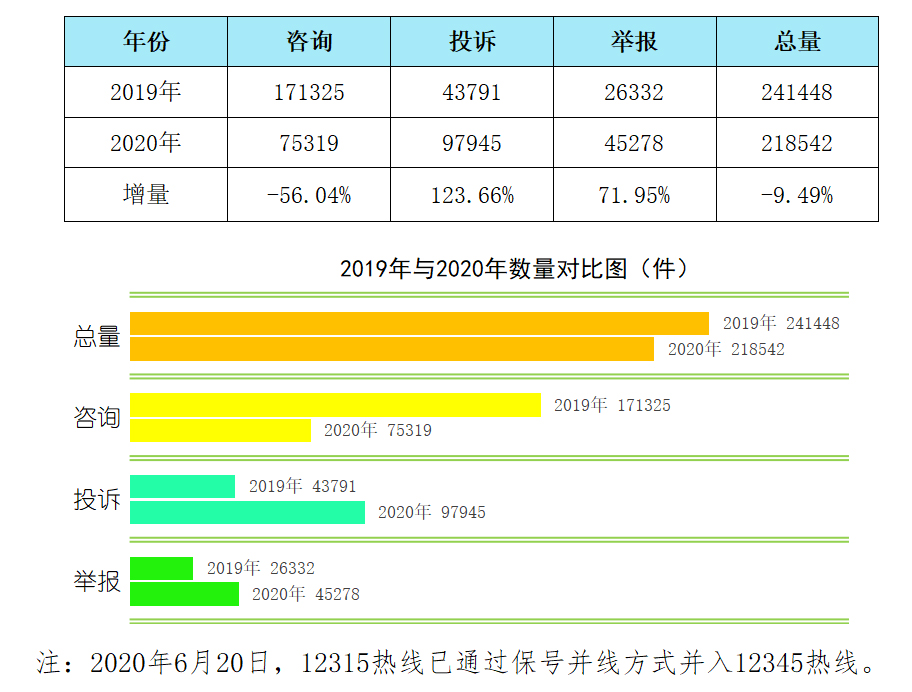This screenshot has width=912, height=692.
Task: Select the 举报 column header cell
Action: [x=633, y=41]
